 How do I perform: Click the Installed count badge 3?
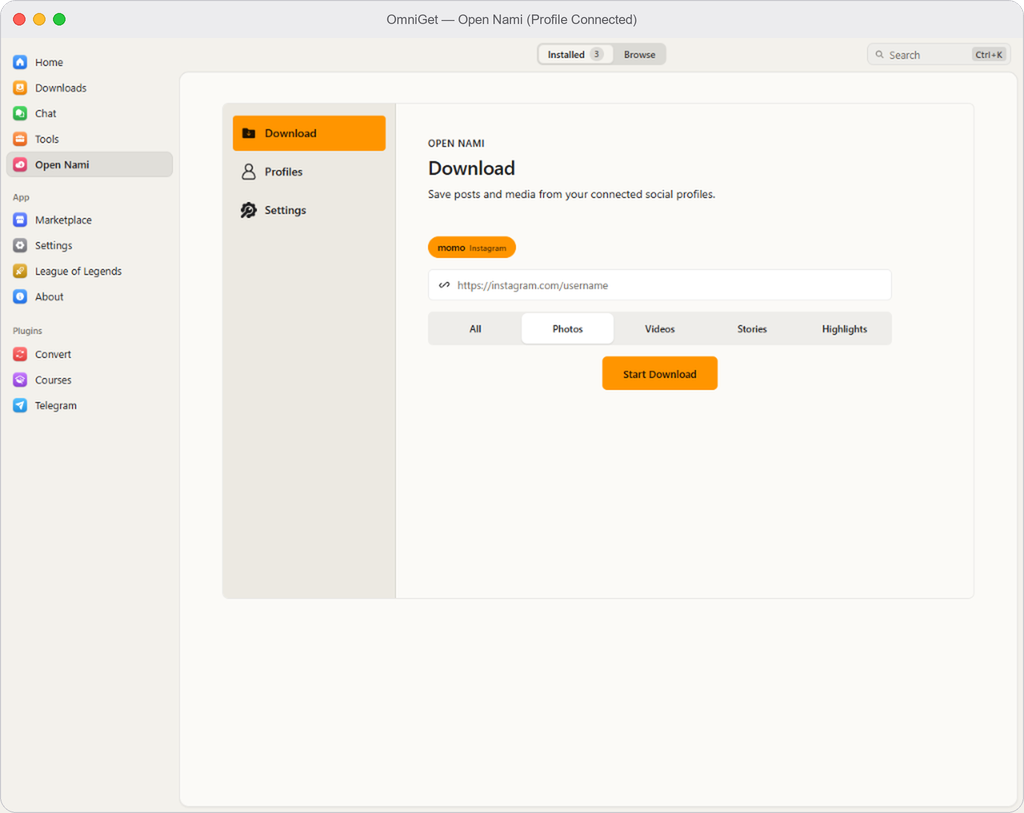pos(596,54)
